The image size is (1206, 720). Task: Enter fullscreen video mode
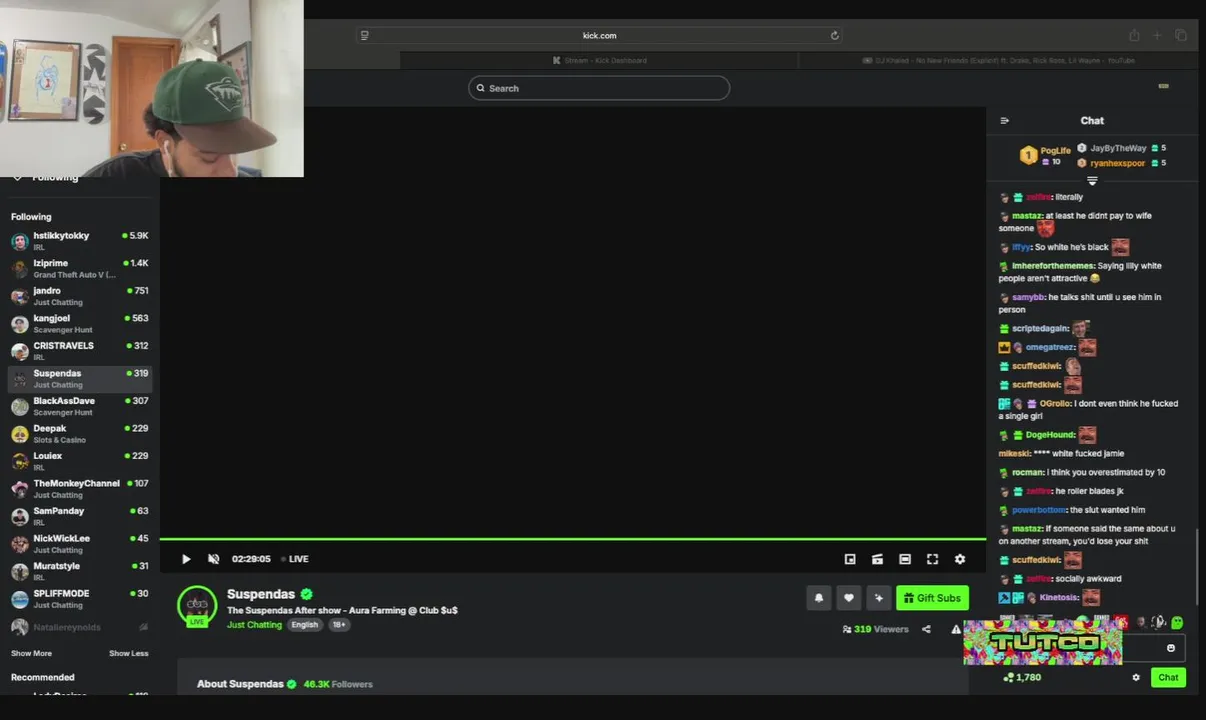[932, 559]
